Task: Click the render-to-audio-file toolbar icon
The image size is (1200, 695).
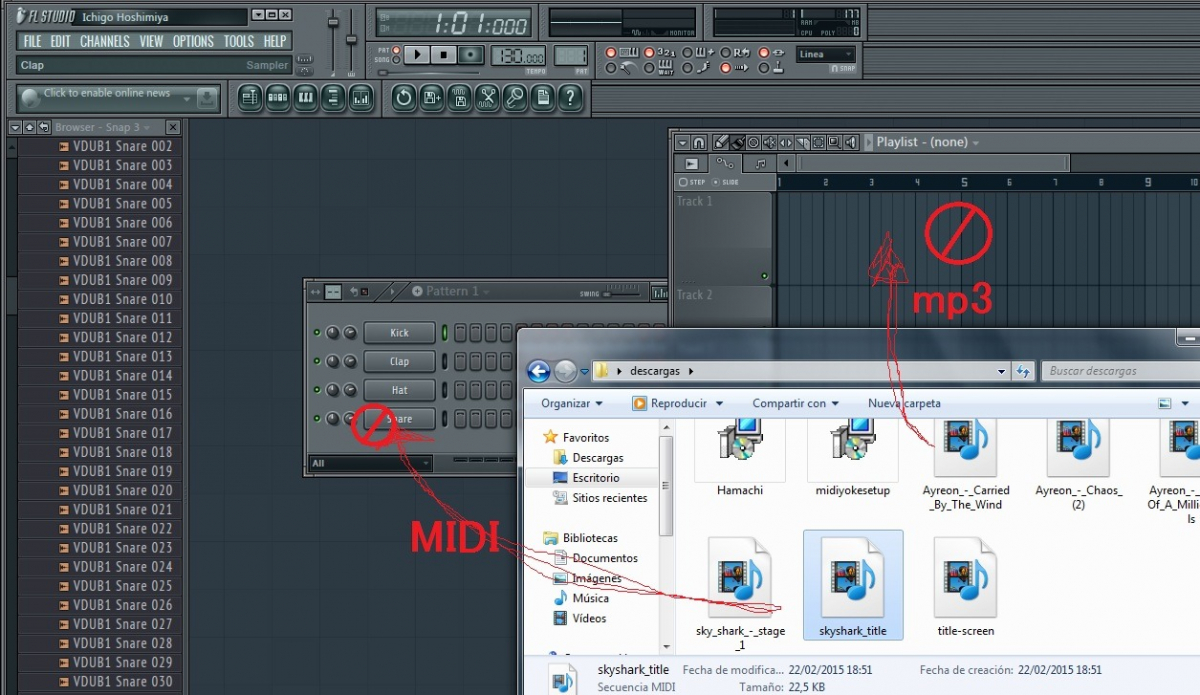Action: (459, 98)
